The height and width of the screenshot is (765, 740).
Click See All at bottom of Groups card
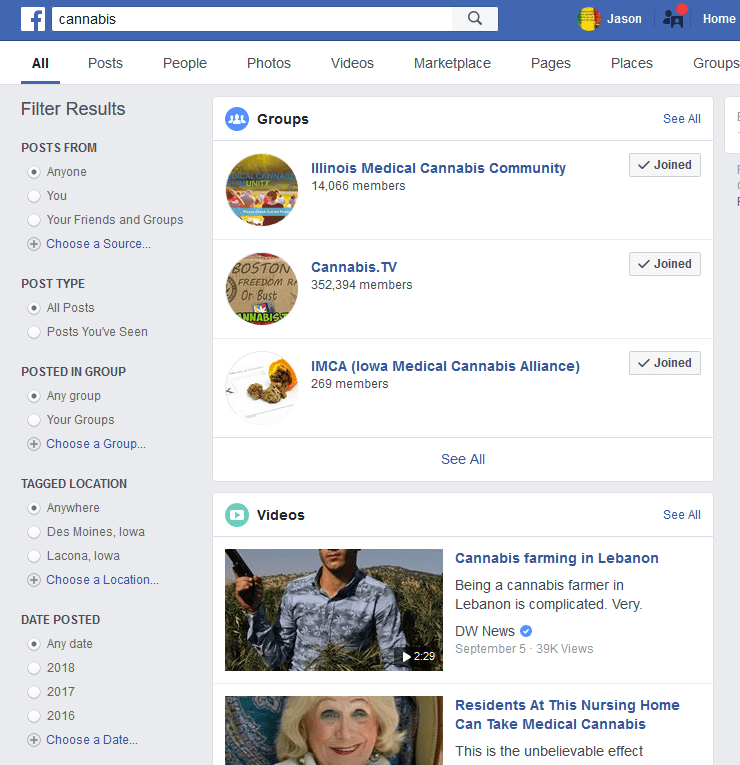tap(462, 460)
